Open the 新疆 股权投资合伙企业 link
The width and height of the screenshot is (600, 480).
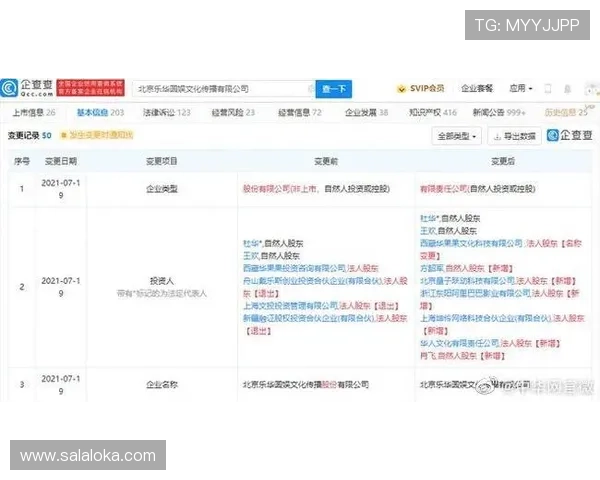pyautogui.click(x=308, y=318)
